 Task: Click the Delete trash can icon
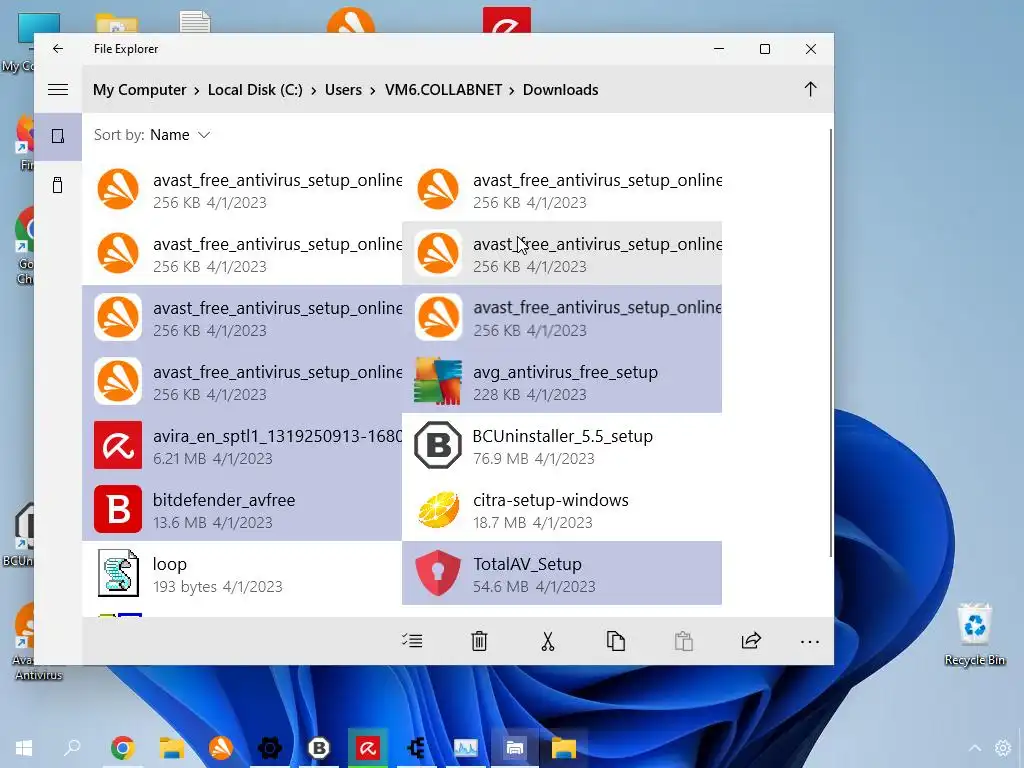(479, 641)
